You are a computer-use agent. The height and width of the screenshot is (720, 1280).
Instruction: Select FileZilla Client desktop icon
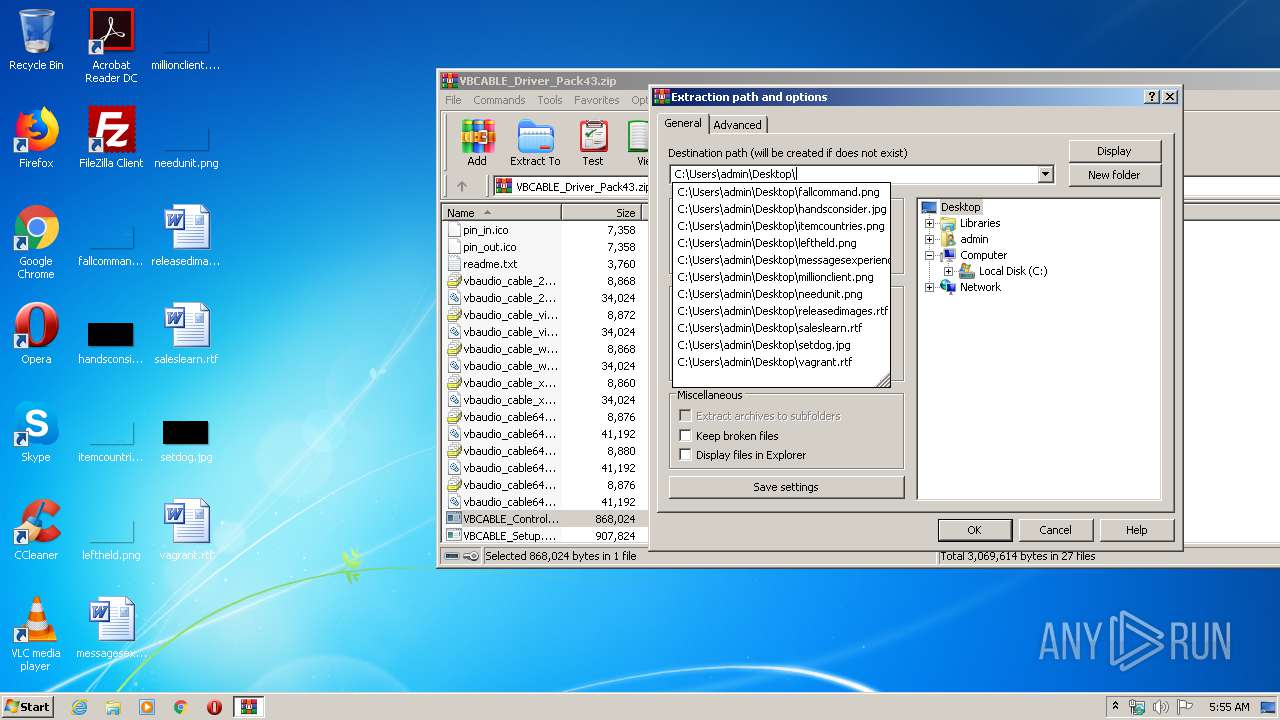[111, 138]
